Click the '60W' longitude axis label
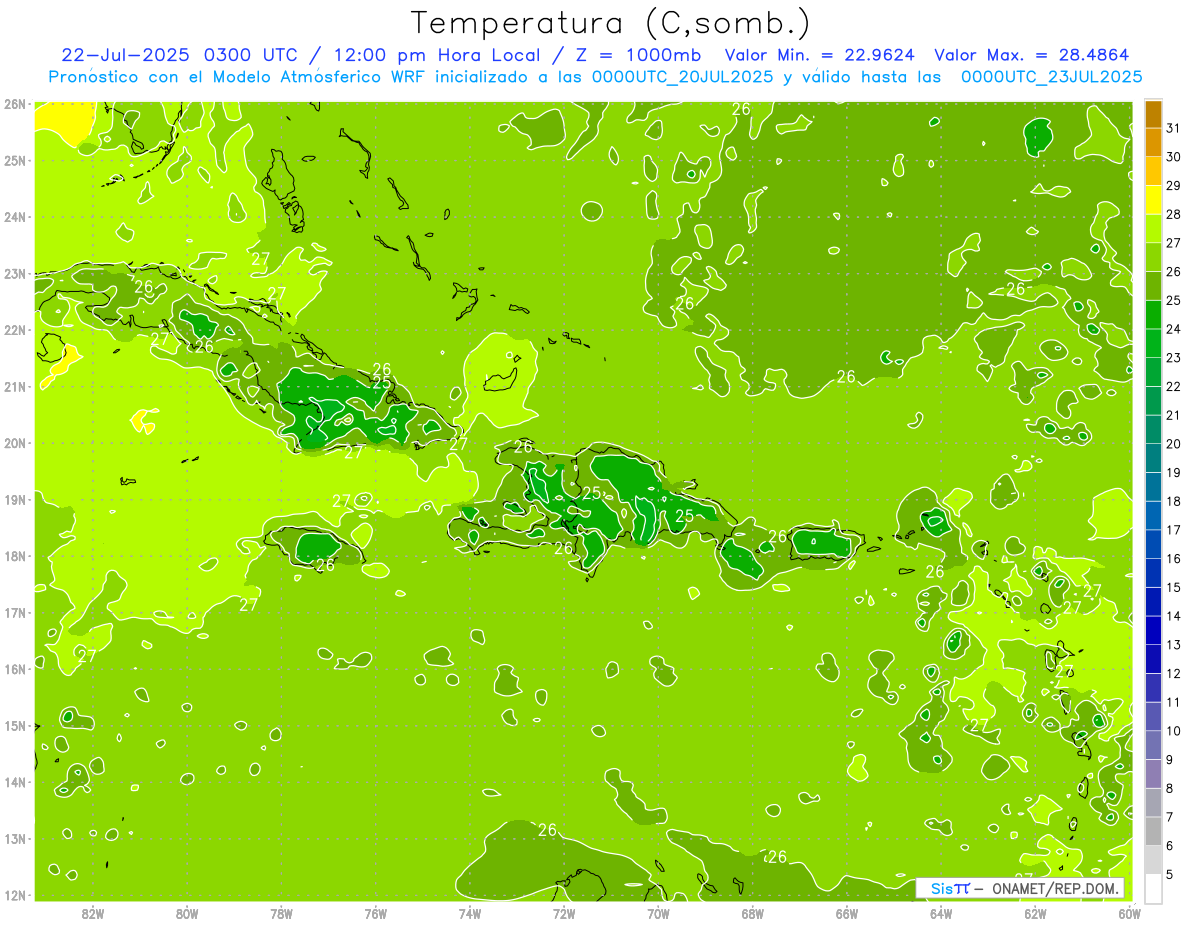This screenshot has width=1200, height=927. pos(1129,913)
